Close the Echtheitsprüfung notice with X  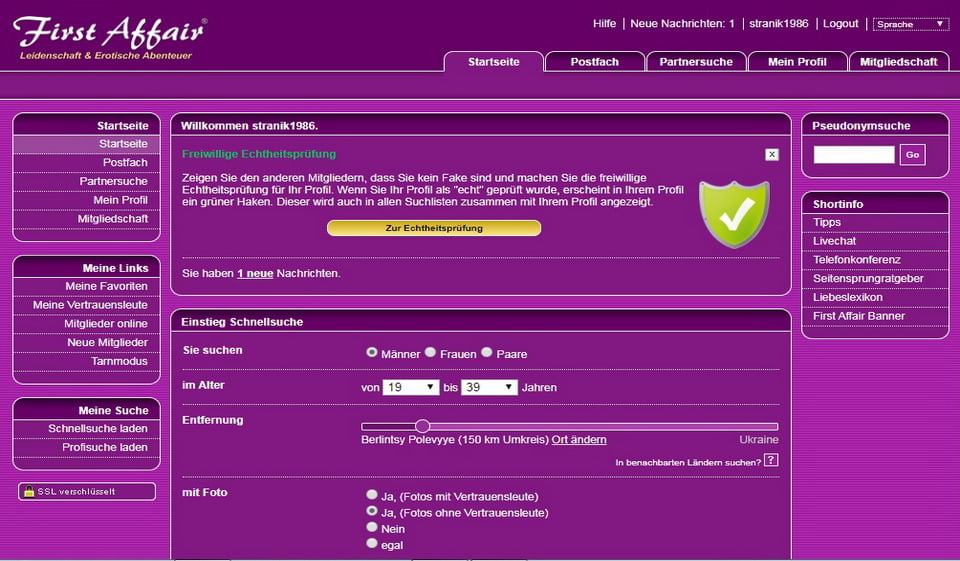tap(771, 154)
